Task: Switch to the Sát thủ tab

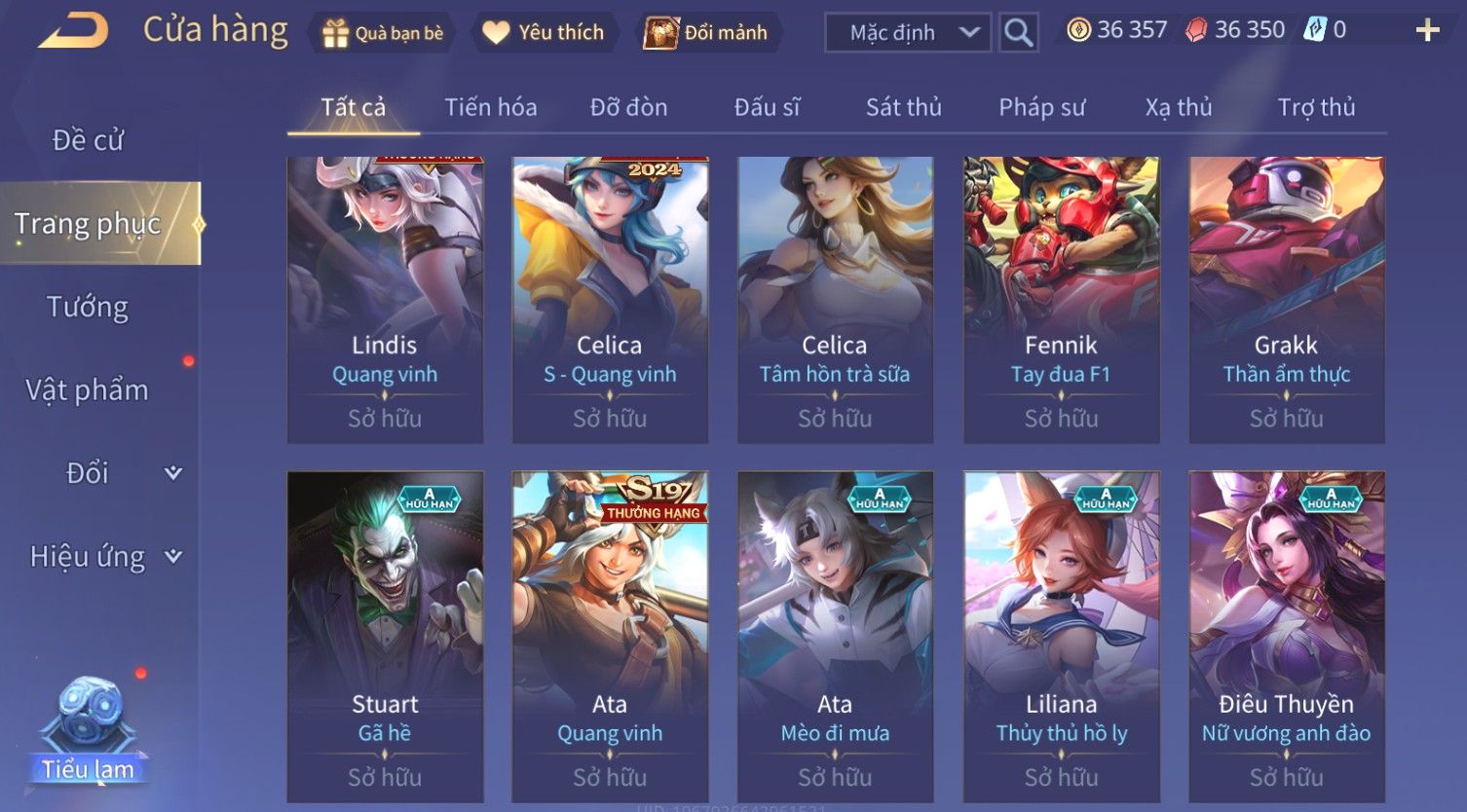Action: (904, 107)
